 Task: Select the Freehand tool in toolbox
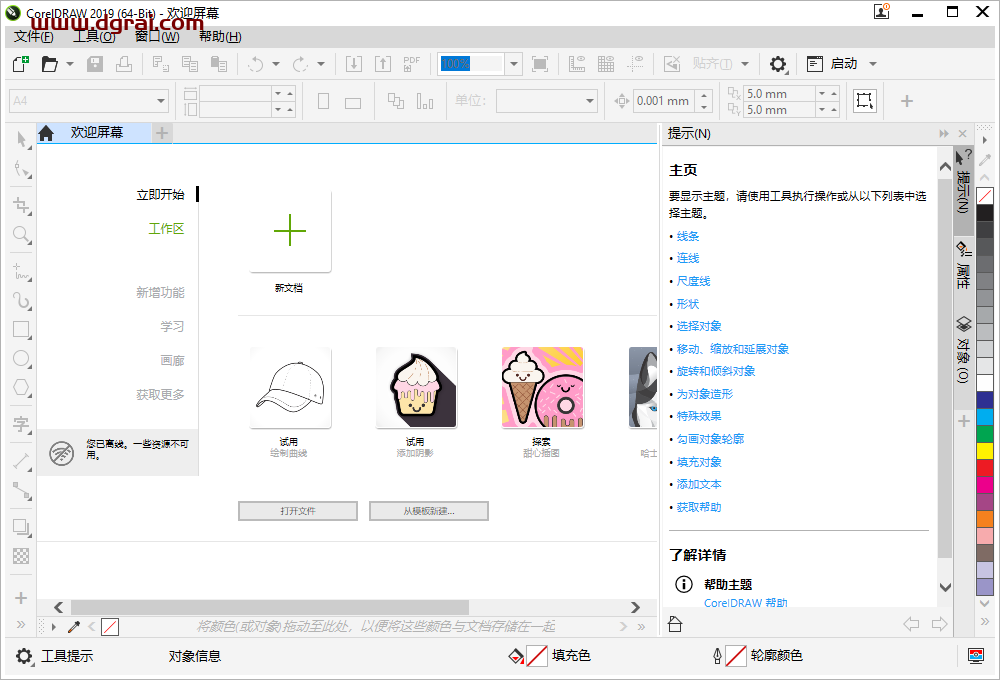[22, 272]
